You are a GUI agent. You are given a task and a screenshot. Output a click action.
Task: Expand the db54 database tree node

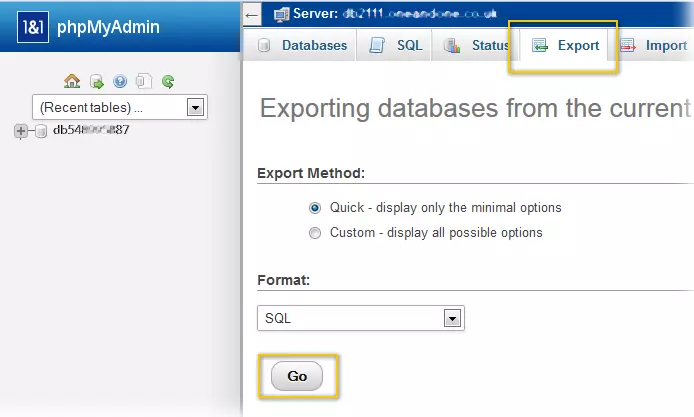click(x=21, y=131)
